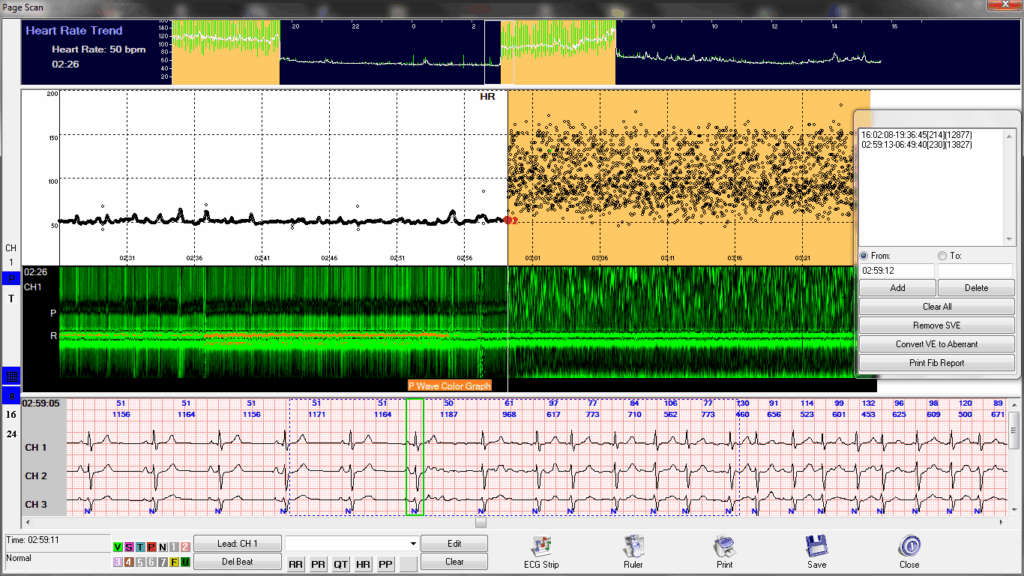Select the magenta S beat label
Screen dimensions: 1024x576
click(x=129, y=547)
